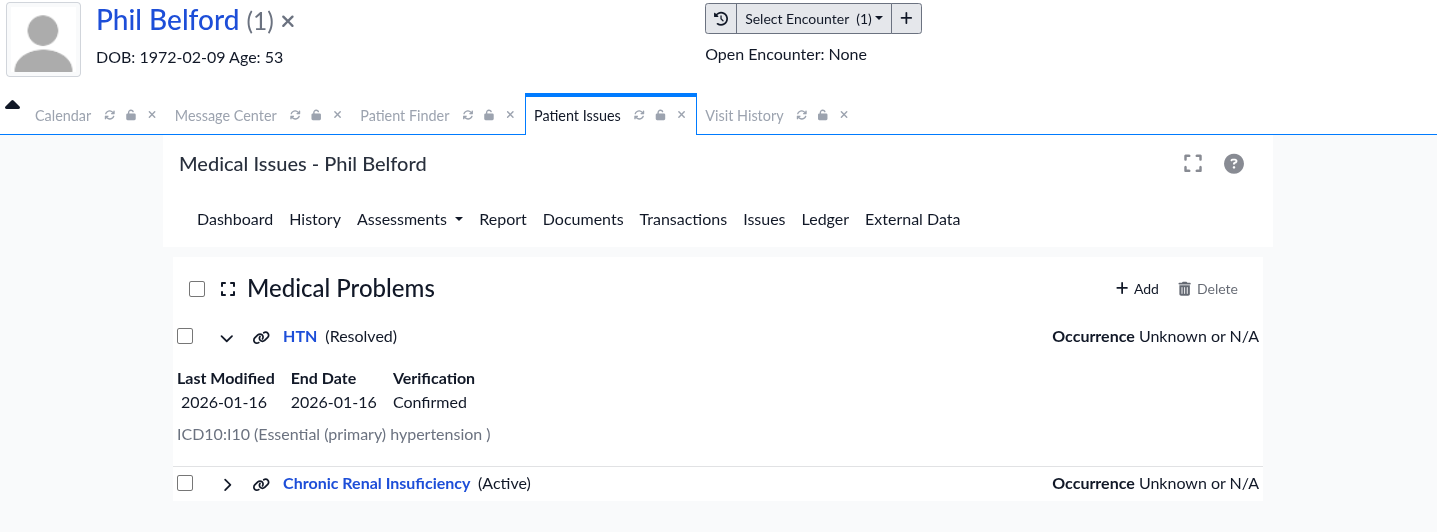Collapse the HTN issue details
Viewport: 1437px width, 532px height.
227,338
